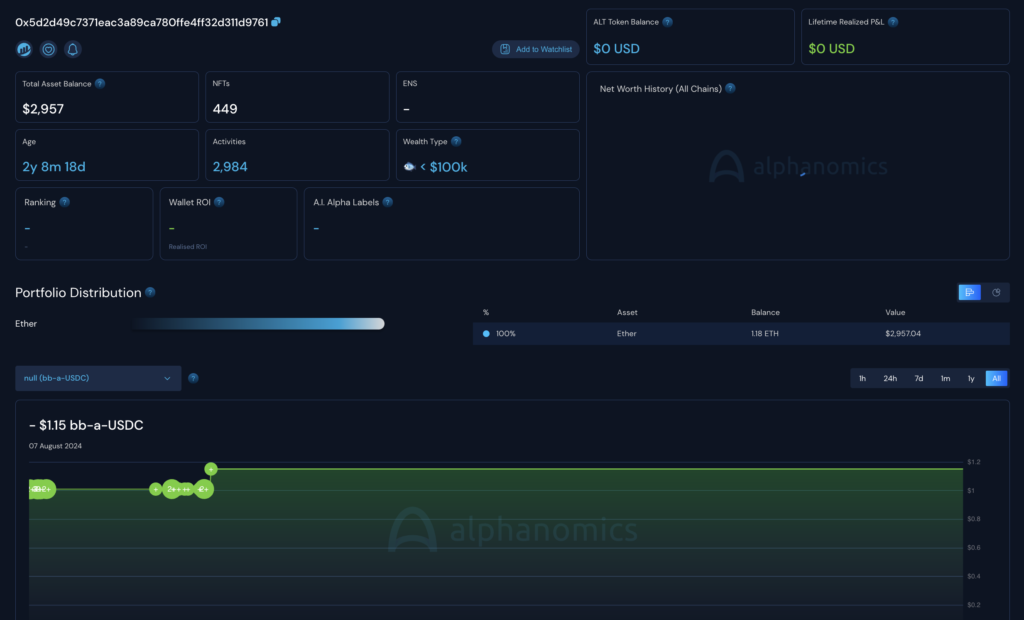Screen dimensions: 1024x620
Task: Copy the wallet address with the copy icon
Action: [x=276, y=22]
